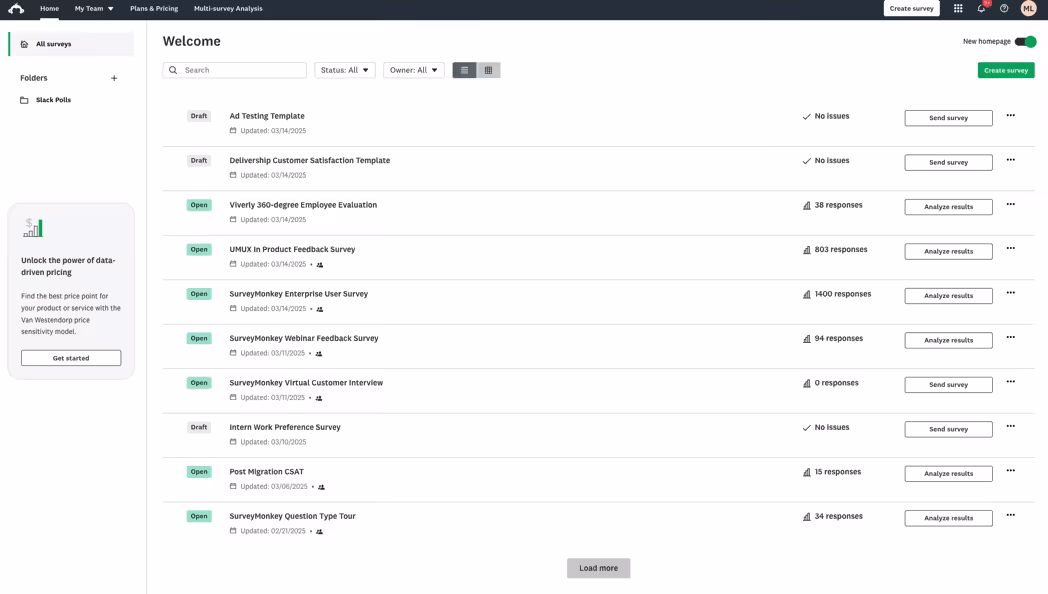Viewport: 1048px width, 594px height.
Task: Open more options for SurveyMonkey Virtual Customer Interview
Action: tap(1011, 382)
